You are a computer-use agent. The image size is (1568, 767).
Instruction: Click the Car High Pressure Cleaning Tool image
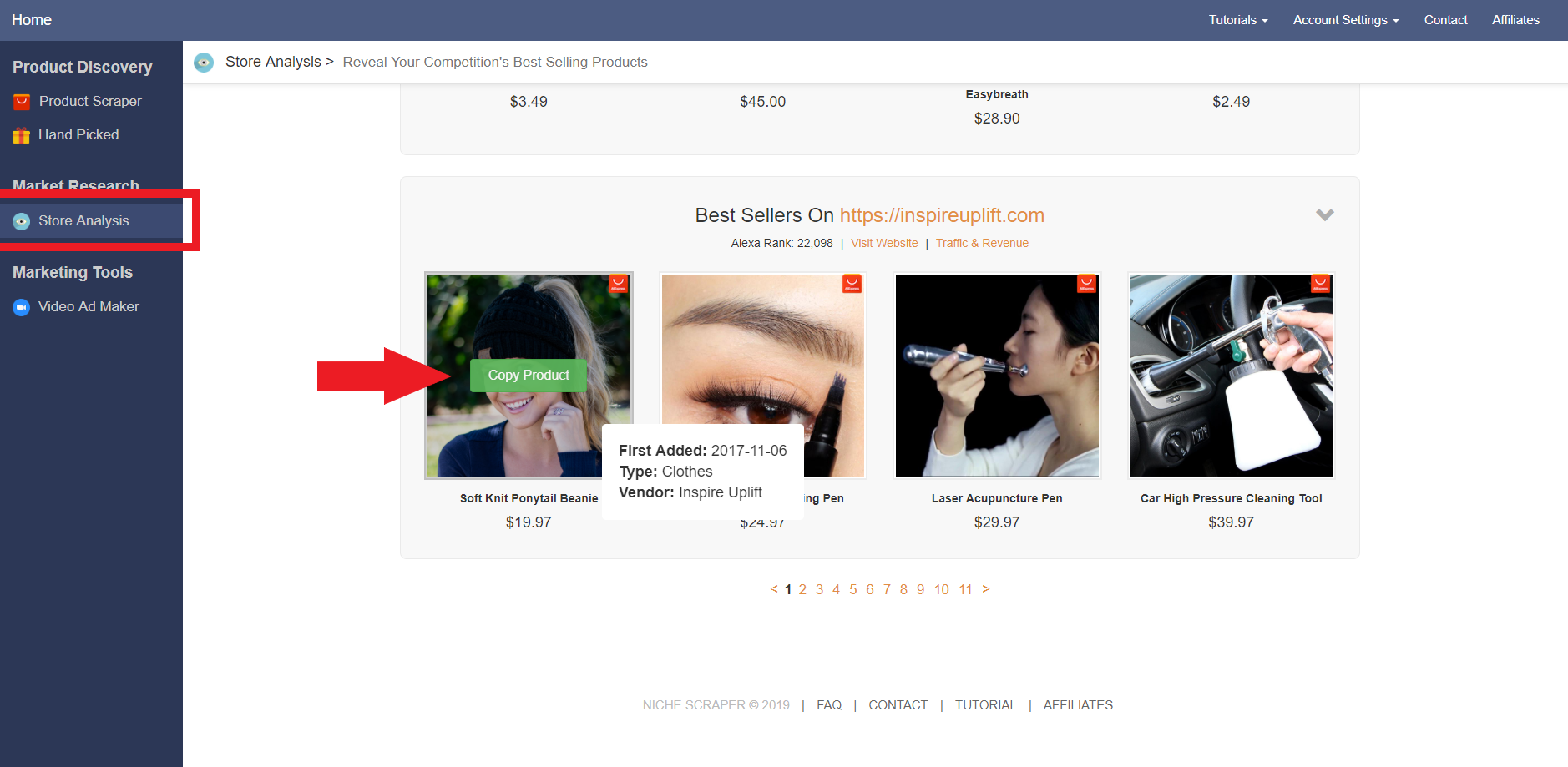1232,376
